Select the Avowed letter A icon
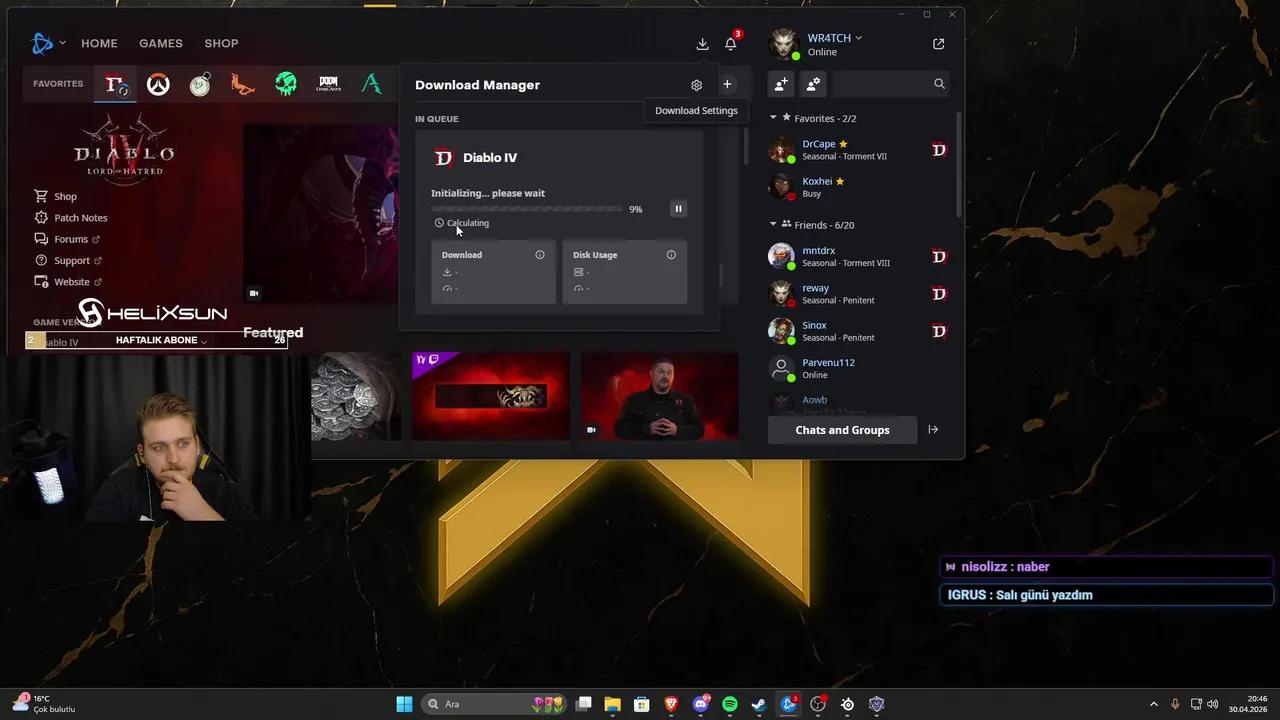1280x720 pixels. [x=371, y=85]
